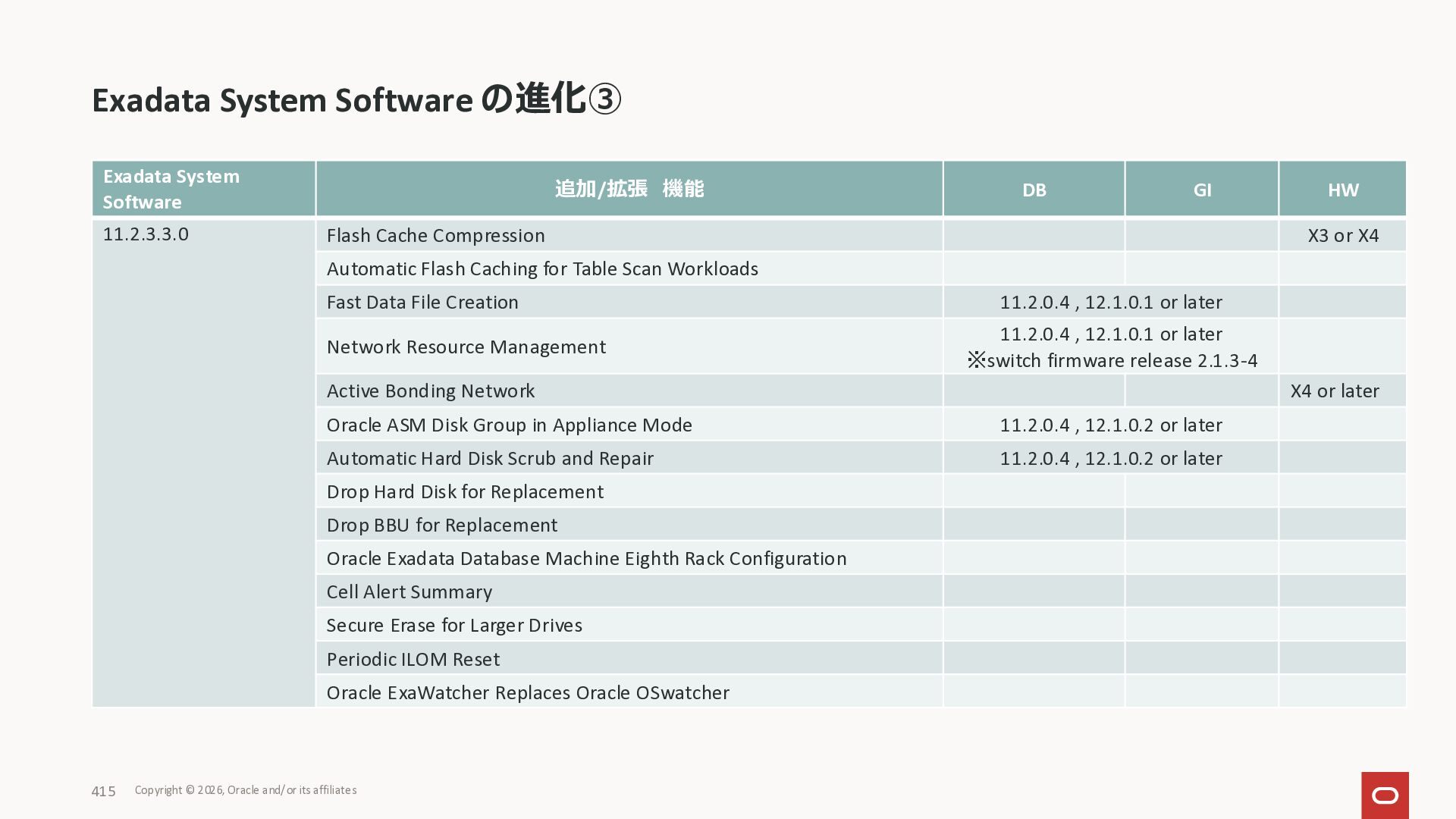This screenshot has height=819, width=1456.
Task: Click the Drop BBU for Replacement row
Action: pos(441,526)
